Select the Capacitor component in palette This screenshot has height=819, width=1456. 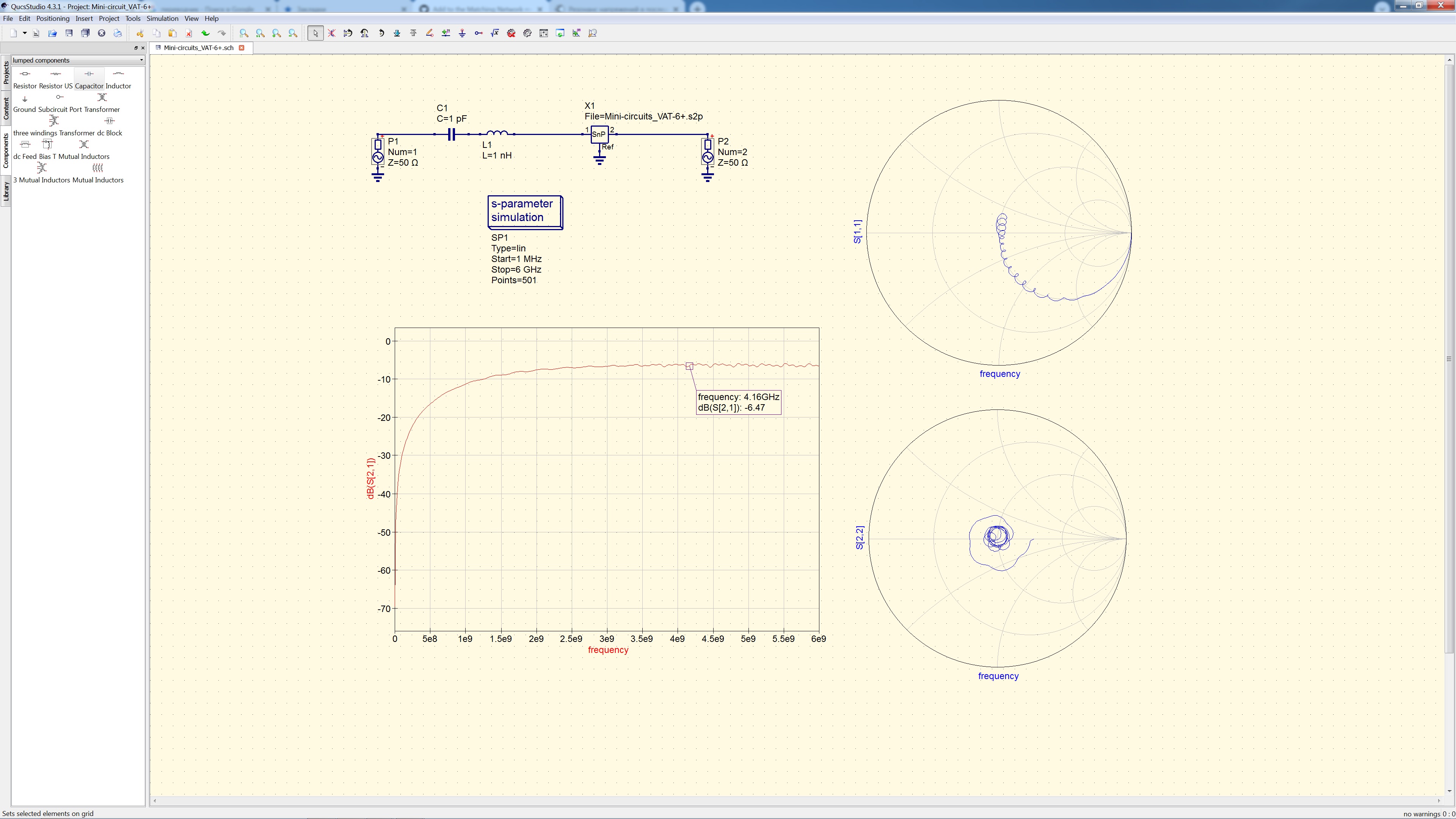pos(89,79)
